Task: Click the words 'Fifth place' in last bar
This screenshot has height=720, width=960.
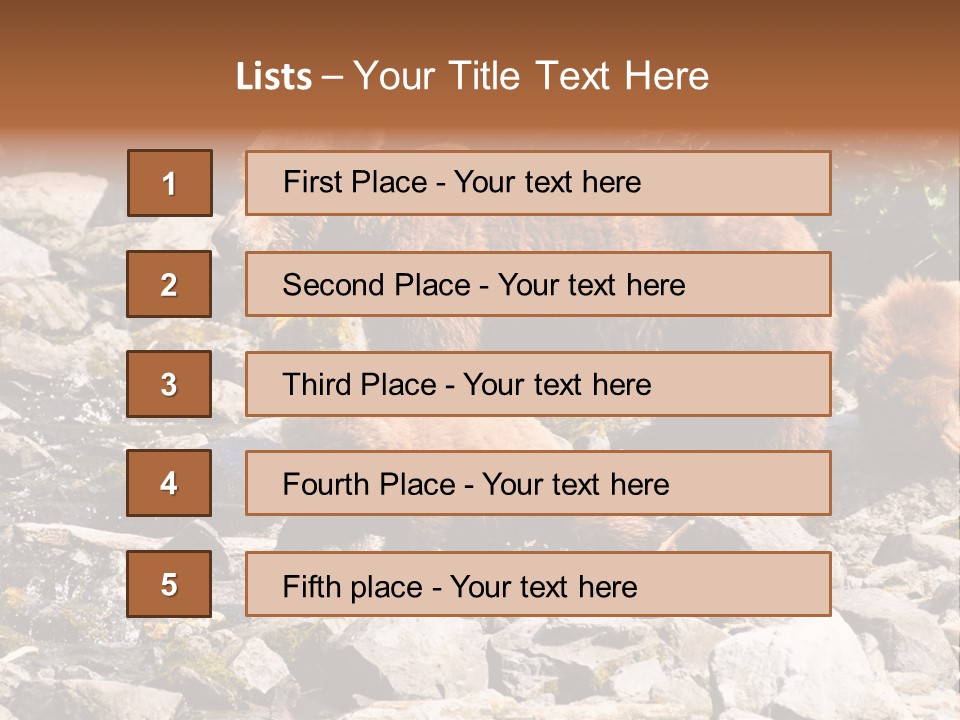Action: [353, 587]
